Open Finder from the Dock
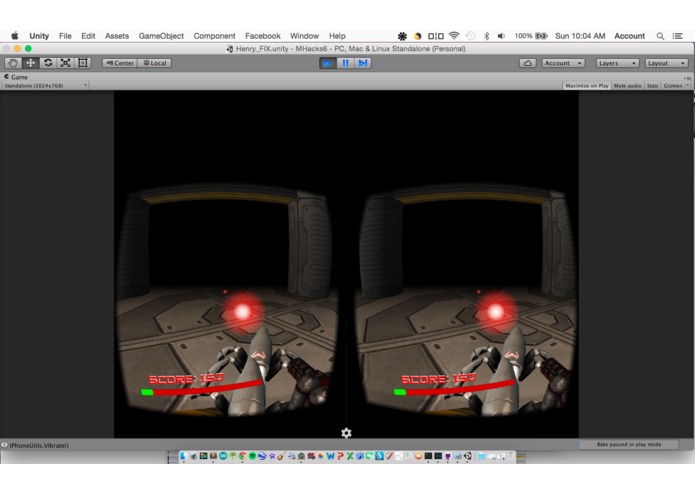Viewport: 695px width, 494px height. pyautogui.click(x=183, y=456)
